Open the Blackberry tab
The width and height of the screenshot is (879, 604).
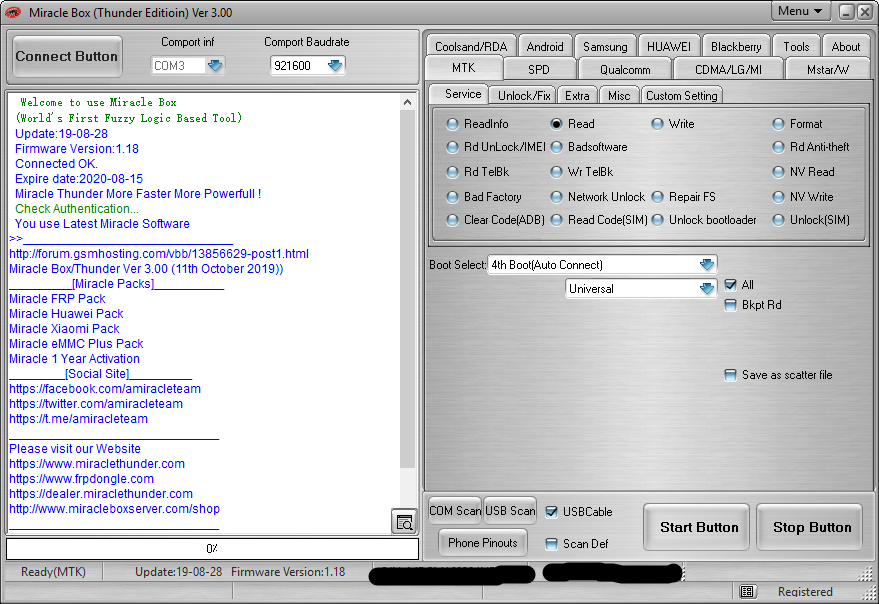736,47
